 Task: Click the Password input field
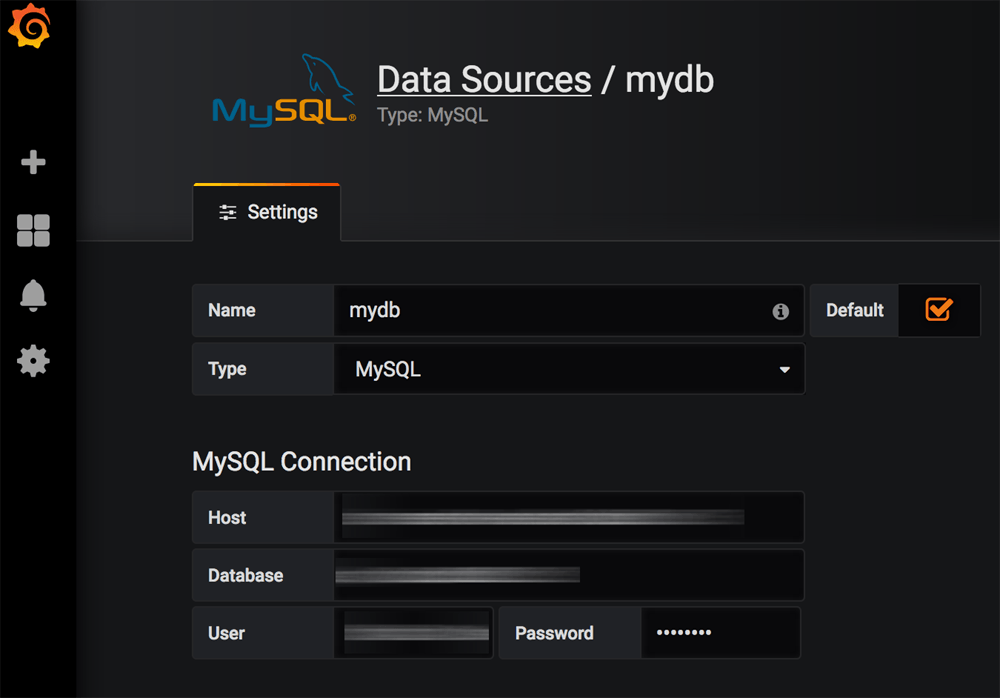coord(721,633)
